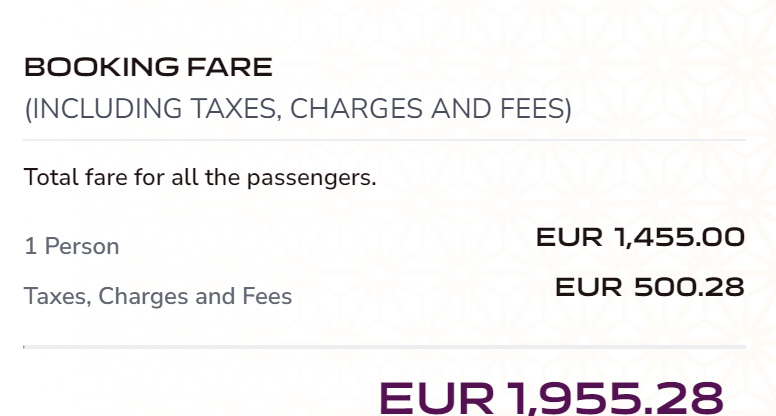776x416 pixels.
Task: Click the number 1,955.28 in the total
Action: (615, 396)
